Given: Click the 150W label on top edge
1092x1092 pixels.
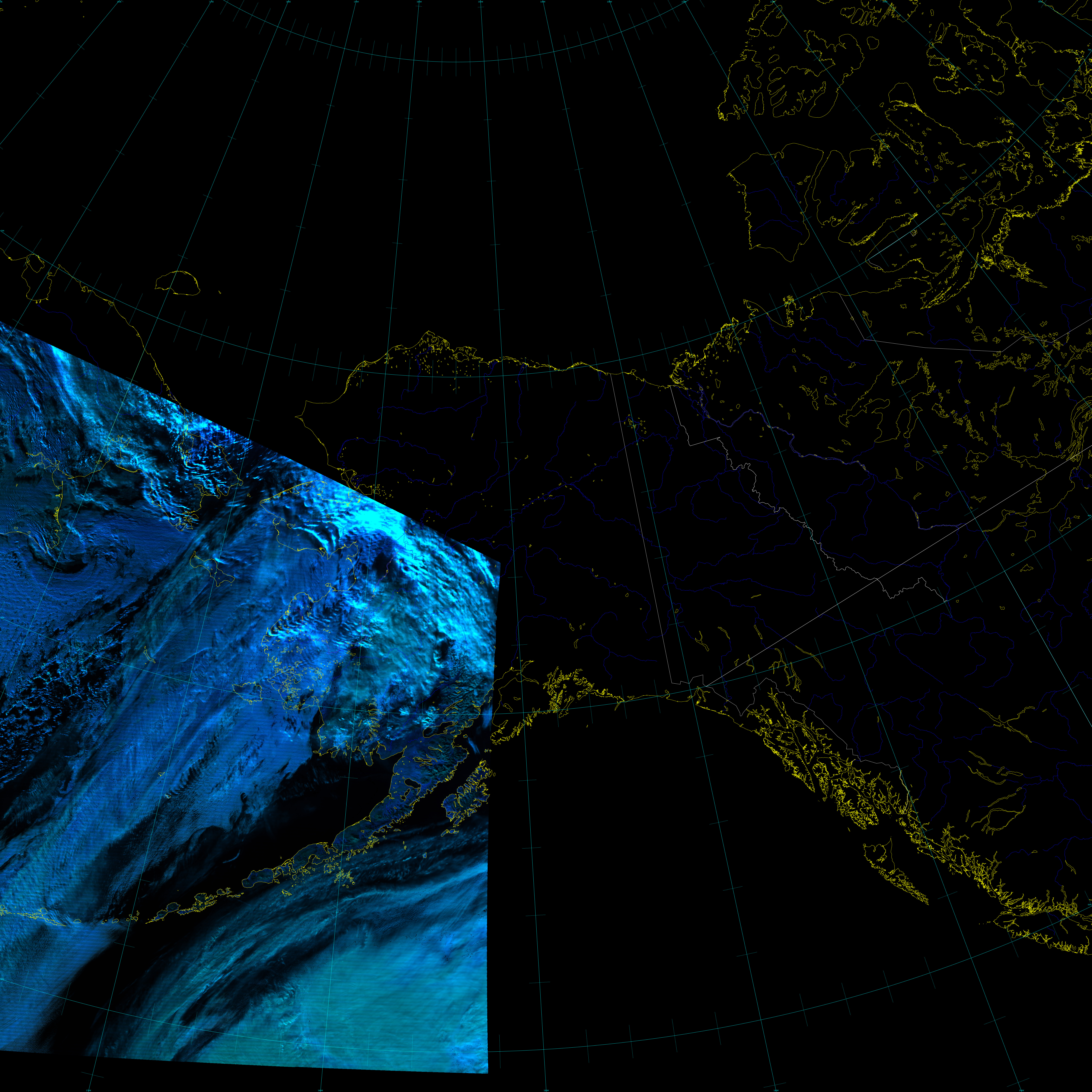Looking at the screenshot, I should 480,2.
